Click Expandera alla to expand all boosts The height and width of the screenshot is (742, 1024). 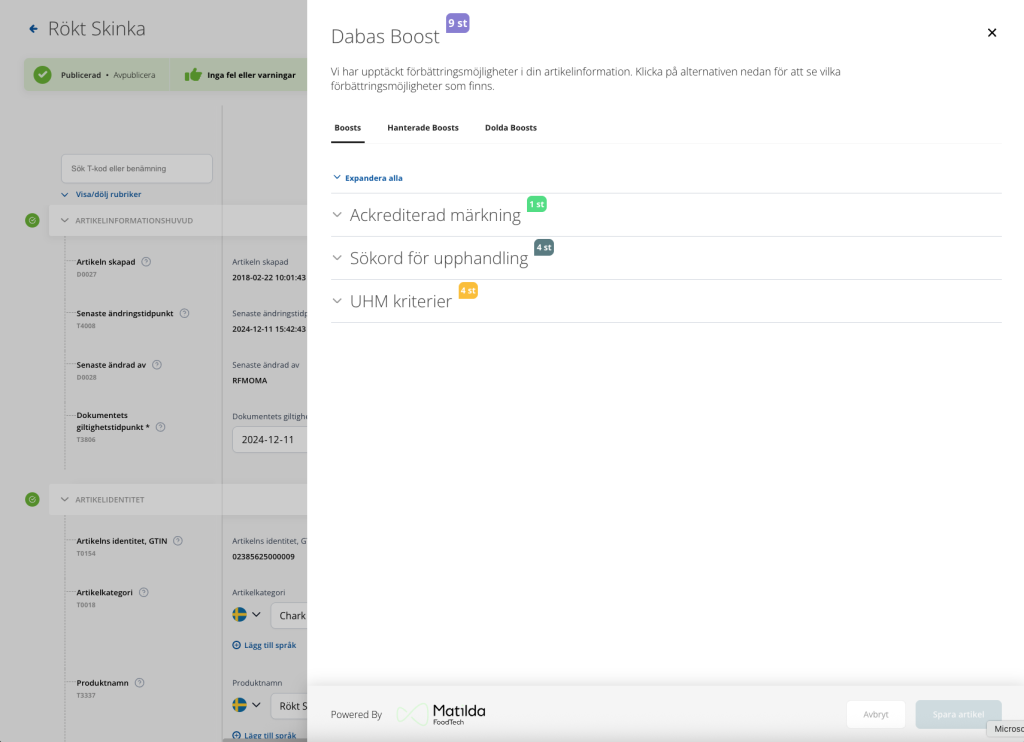368,178
